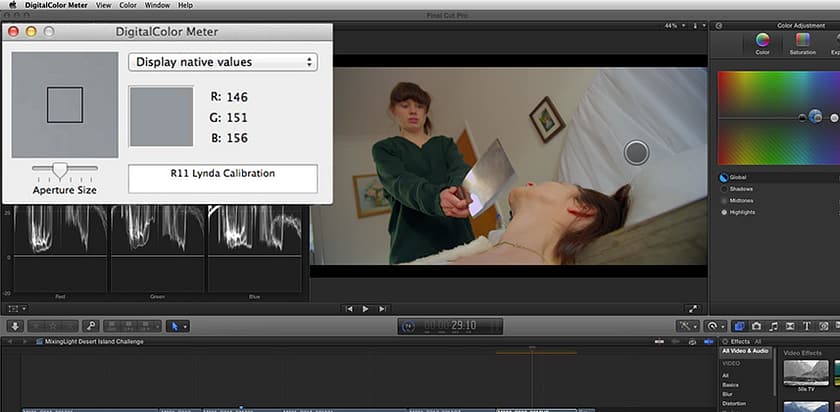Click the Import Media down-arrow button
The height and width of the screenshot is (412, 840).
tap(15, 326)
